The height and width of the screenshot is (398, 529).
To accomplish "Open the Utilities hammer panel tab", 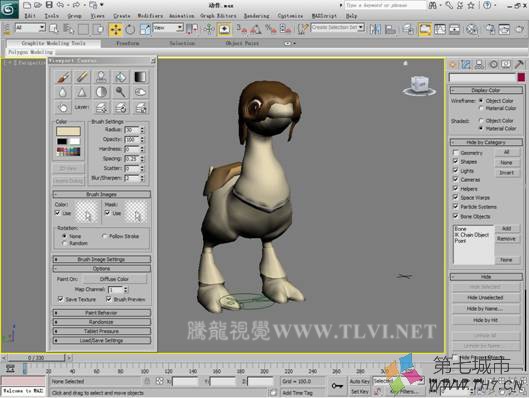I will [519, 64].
